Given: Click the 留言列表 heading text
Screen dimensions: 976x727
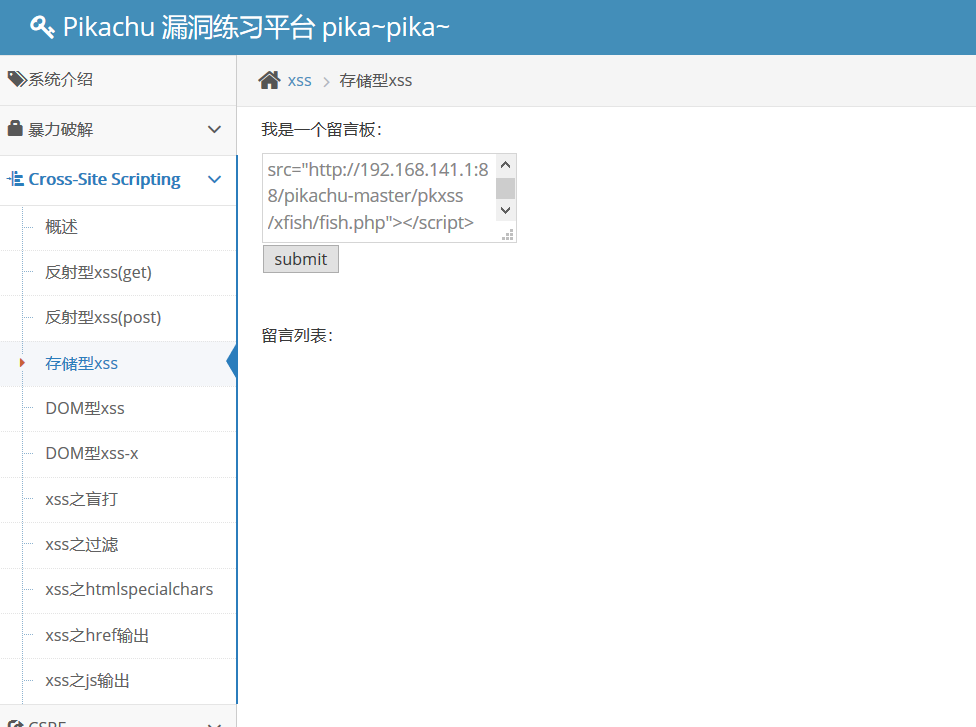Looking at the screenshot, I should (x=297, y=335).
